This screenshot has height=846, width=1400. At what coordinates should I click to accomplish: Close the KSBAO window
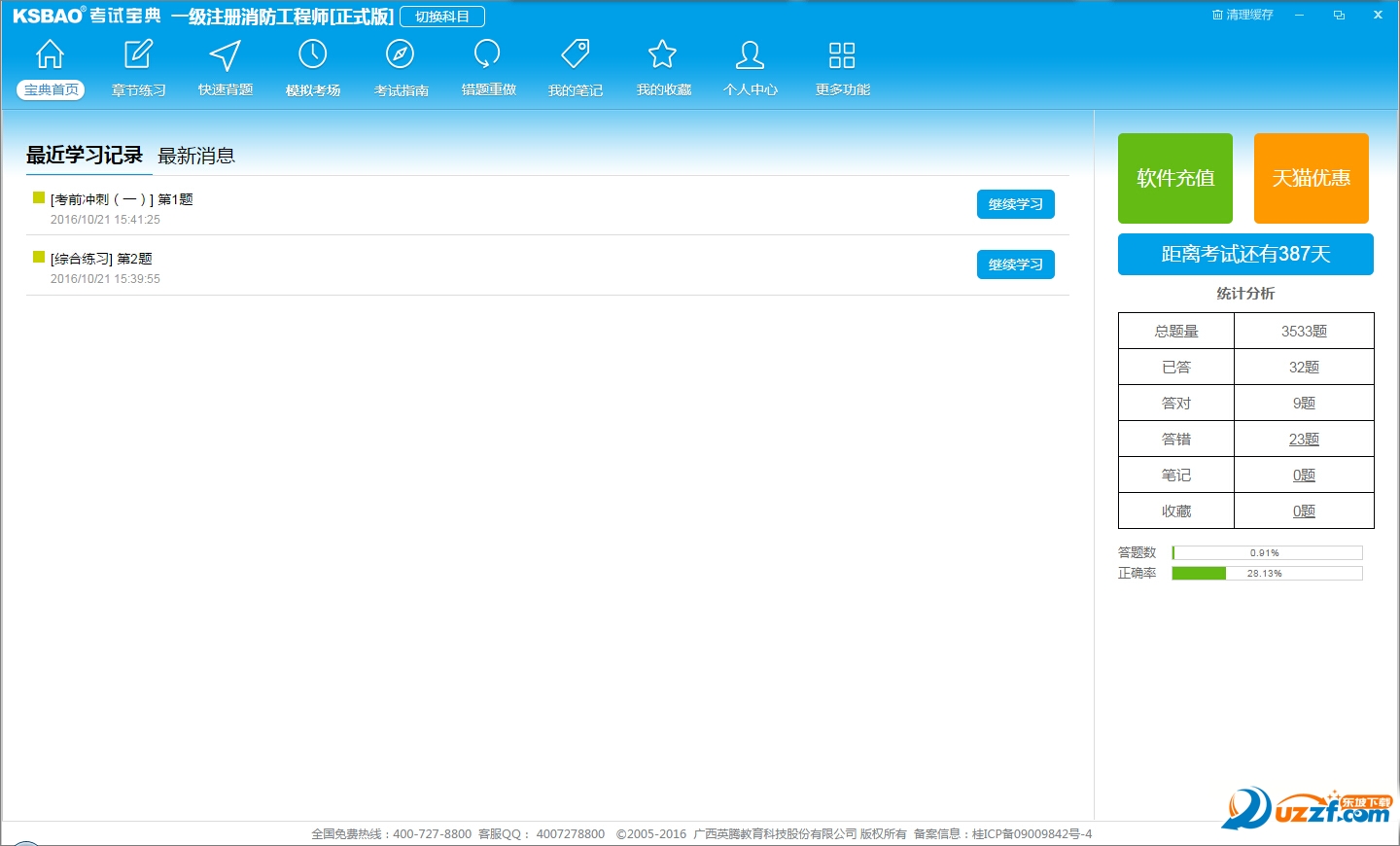point(1378,15)
